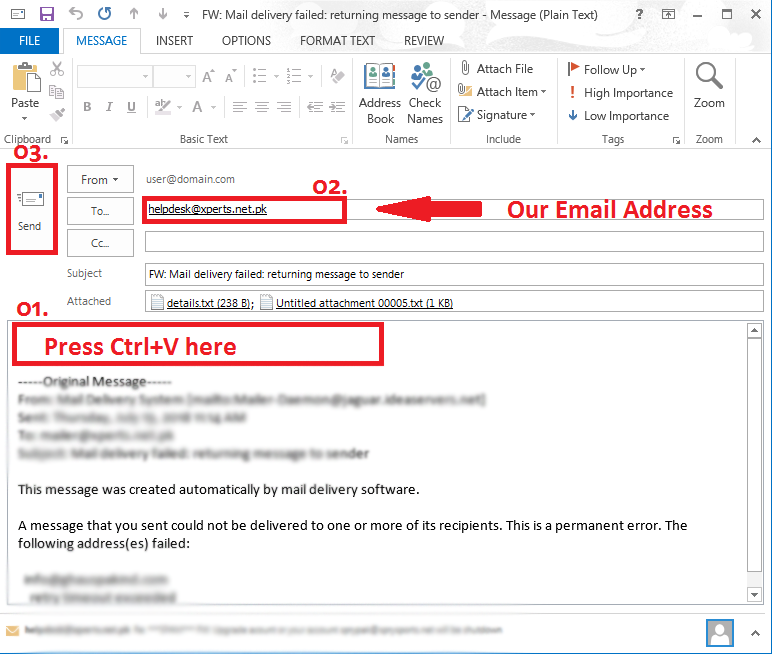Viewport: 772px width, 654px height.
Task: Click the To... recipients button
Action: 100,211
